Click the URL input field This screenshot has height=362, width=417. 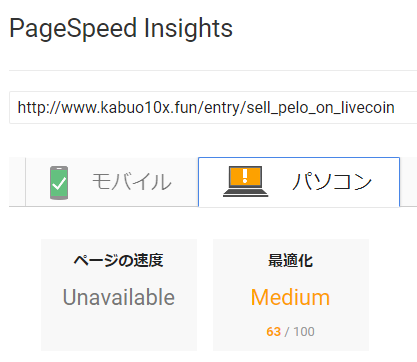(213, 107)
